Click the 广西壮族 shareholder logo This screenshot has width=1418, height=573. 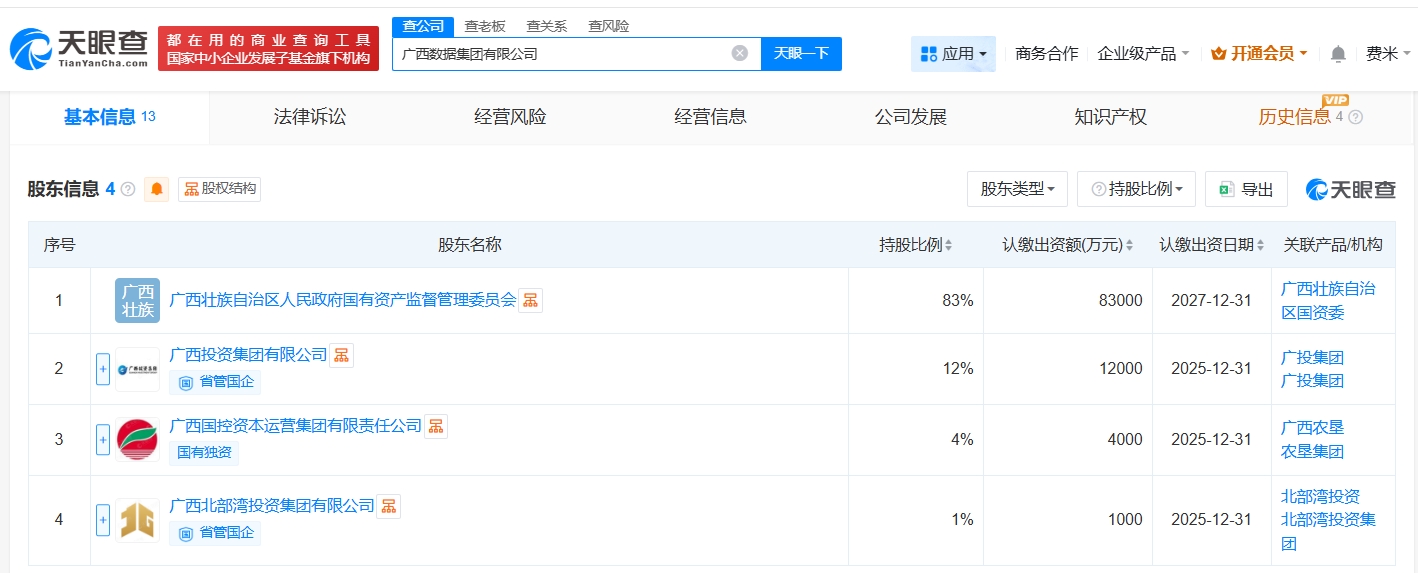137,300
